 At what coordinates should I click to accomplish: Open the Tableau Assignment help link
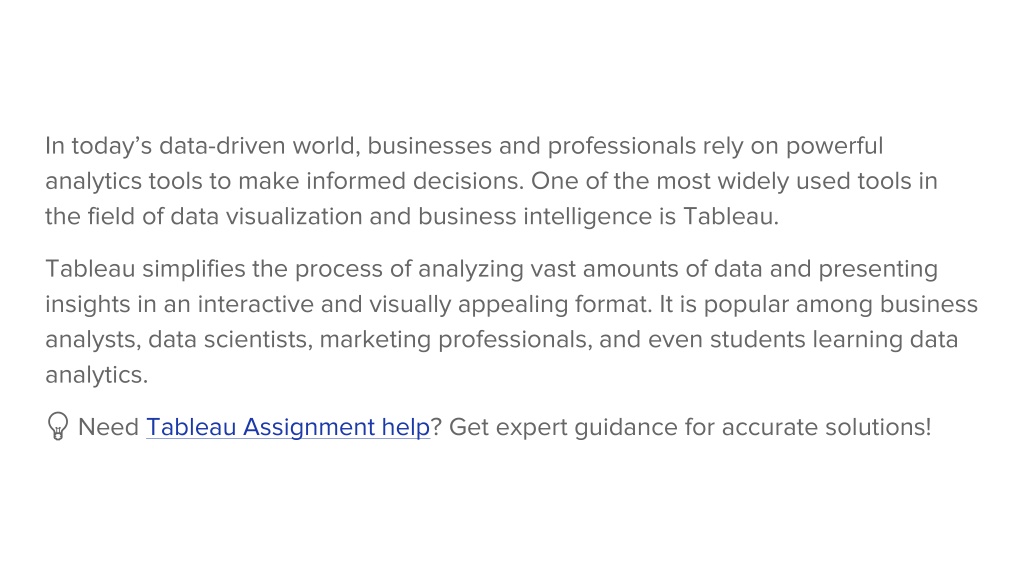[x=288, y=427]
